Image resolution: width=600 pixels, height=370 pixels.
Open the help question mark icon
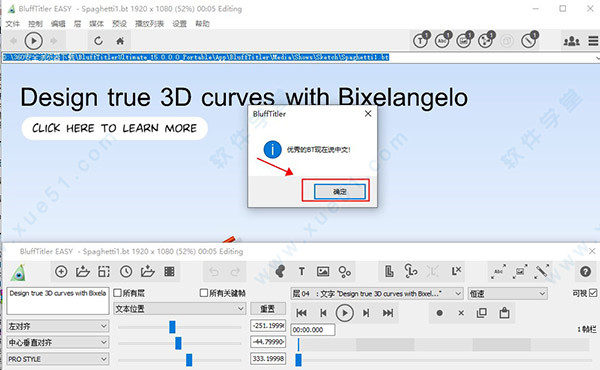(585, 272)
